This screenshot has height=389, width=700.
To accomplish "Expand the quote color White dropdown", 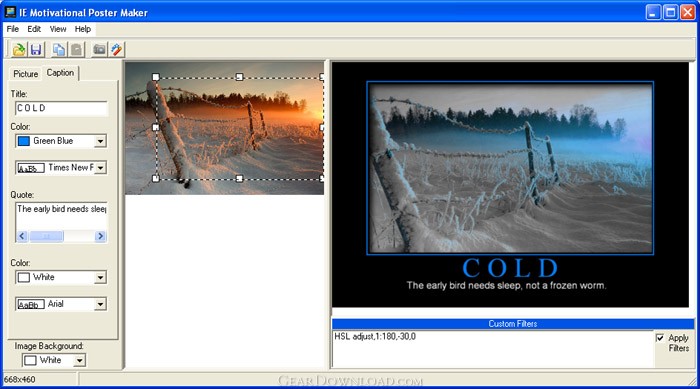I will click(x=100, y=277).
